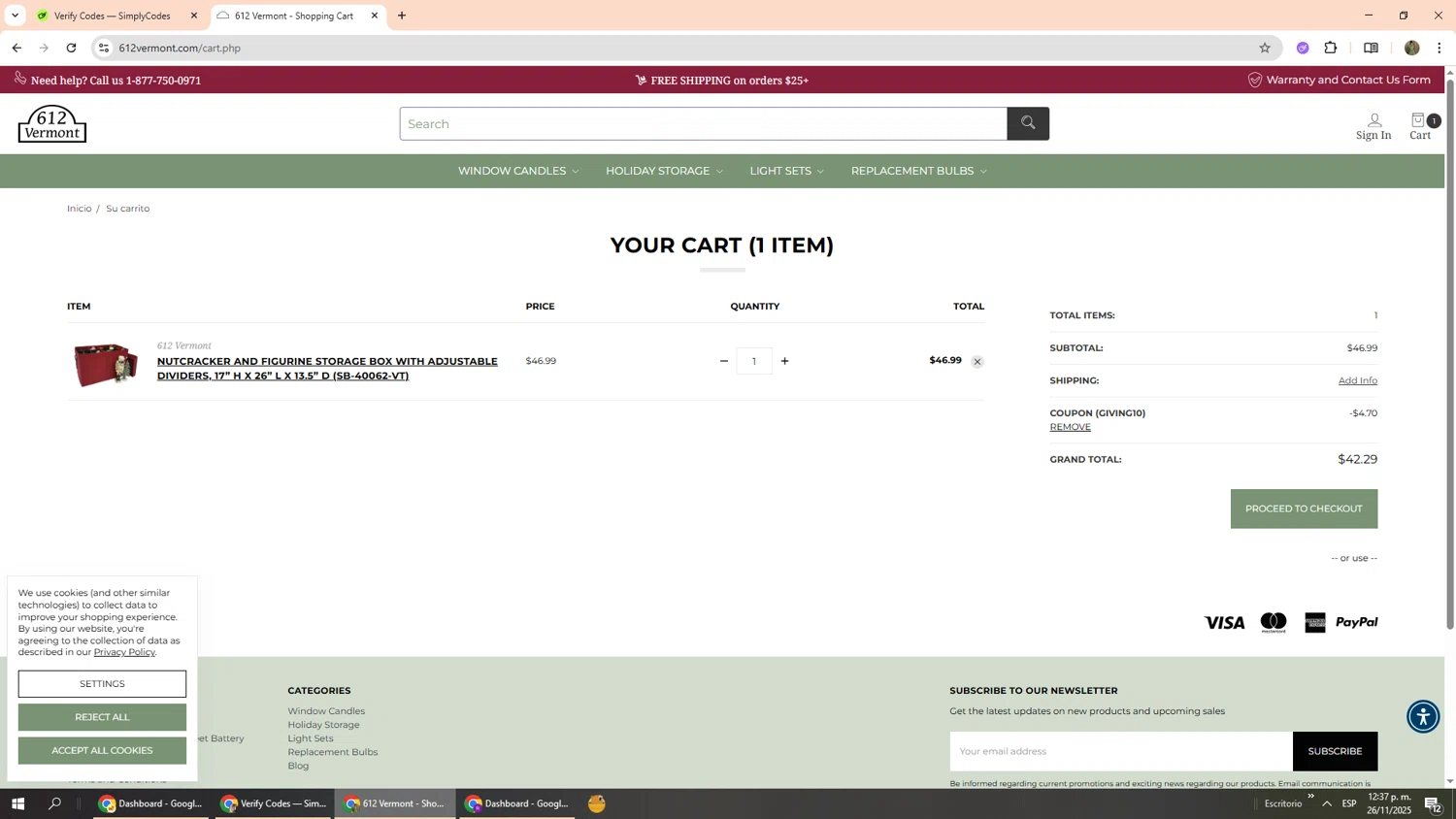Remove the GIVING10 coupon
Image resolution: width=1456 pixels, height=819 pixels.
[x=1070, y=427]
